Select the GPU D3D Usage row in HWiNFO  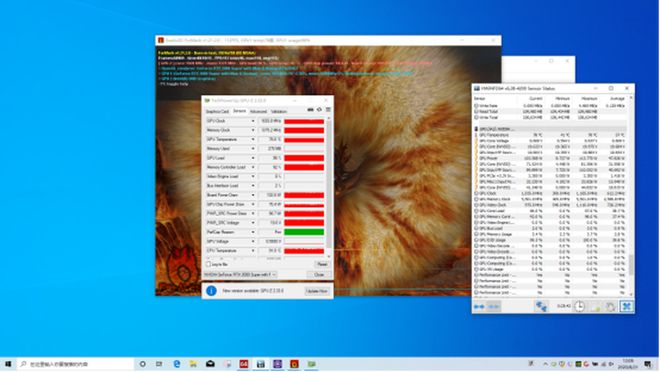[551, 240]
